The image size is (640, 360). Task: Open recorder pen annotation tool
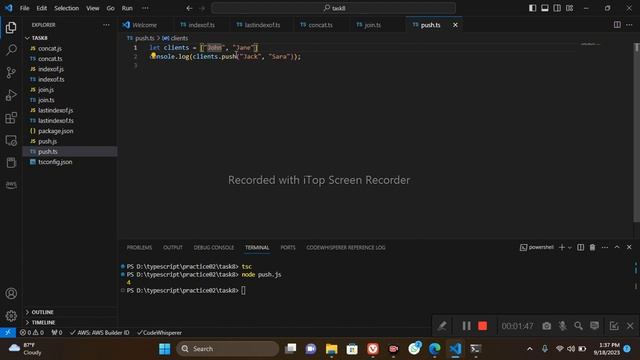click(442, 326)
